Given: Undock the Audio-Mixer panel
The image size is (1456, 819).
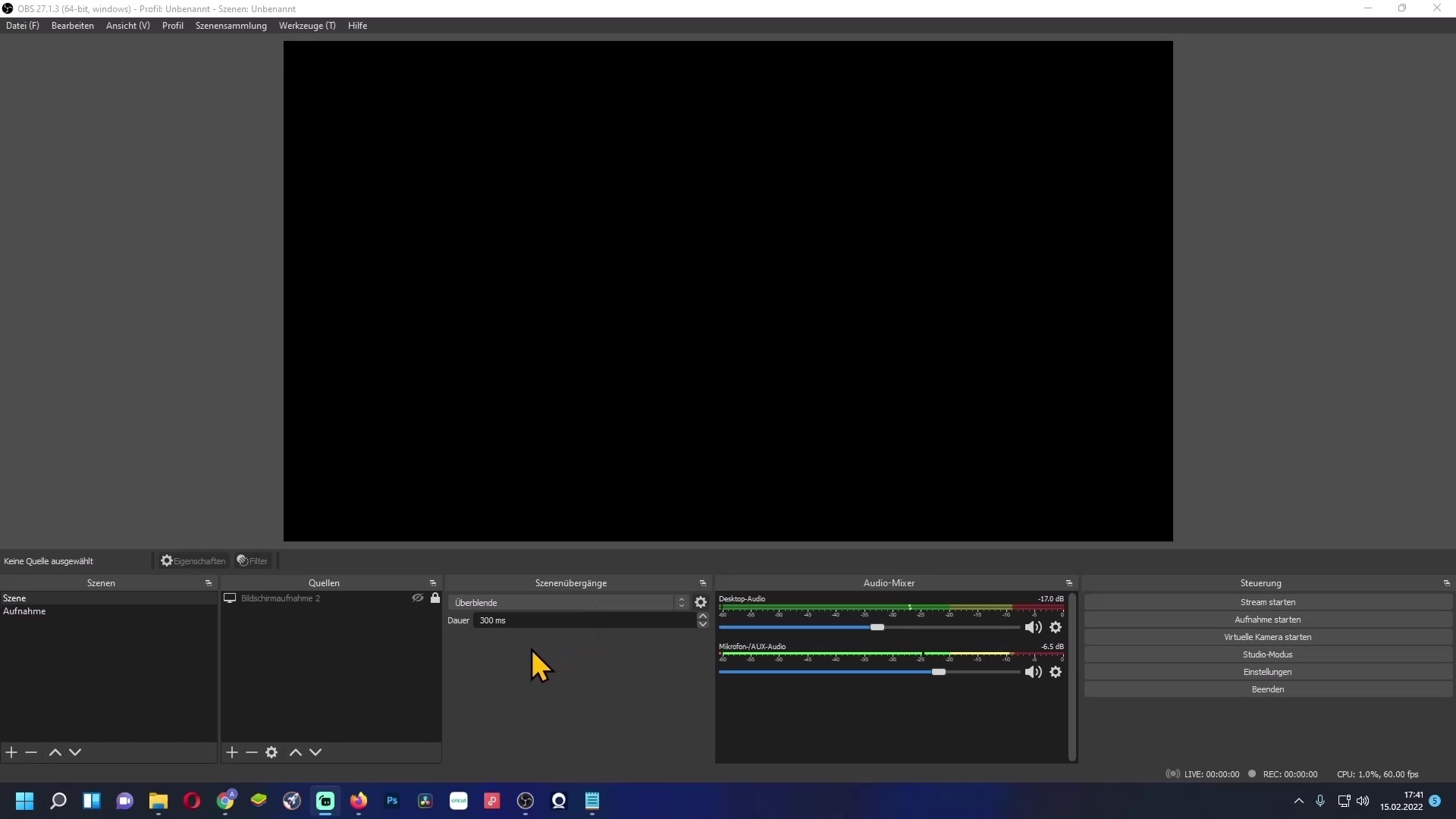Looking at the screenshot, I should click(x=1069, y=583).
